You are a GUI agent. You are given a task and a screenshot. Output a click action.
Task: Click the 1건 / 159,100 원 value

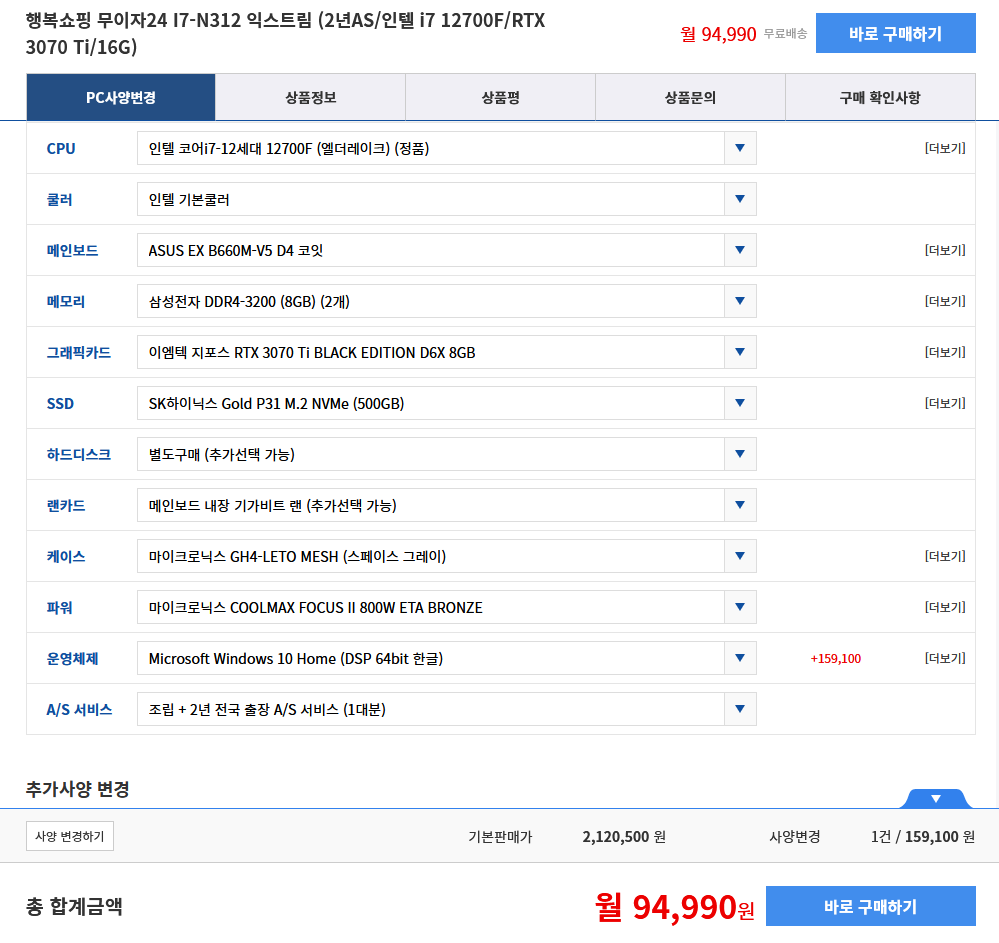tap(923, 837)
